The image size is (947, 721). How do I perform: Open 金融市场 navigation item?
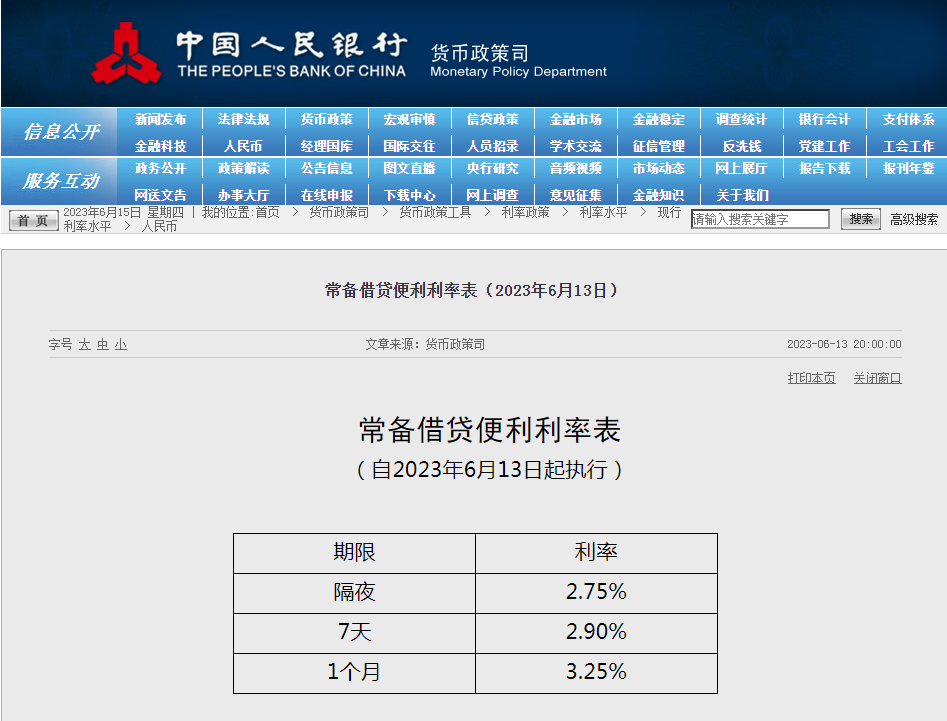click(576, 120)
